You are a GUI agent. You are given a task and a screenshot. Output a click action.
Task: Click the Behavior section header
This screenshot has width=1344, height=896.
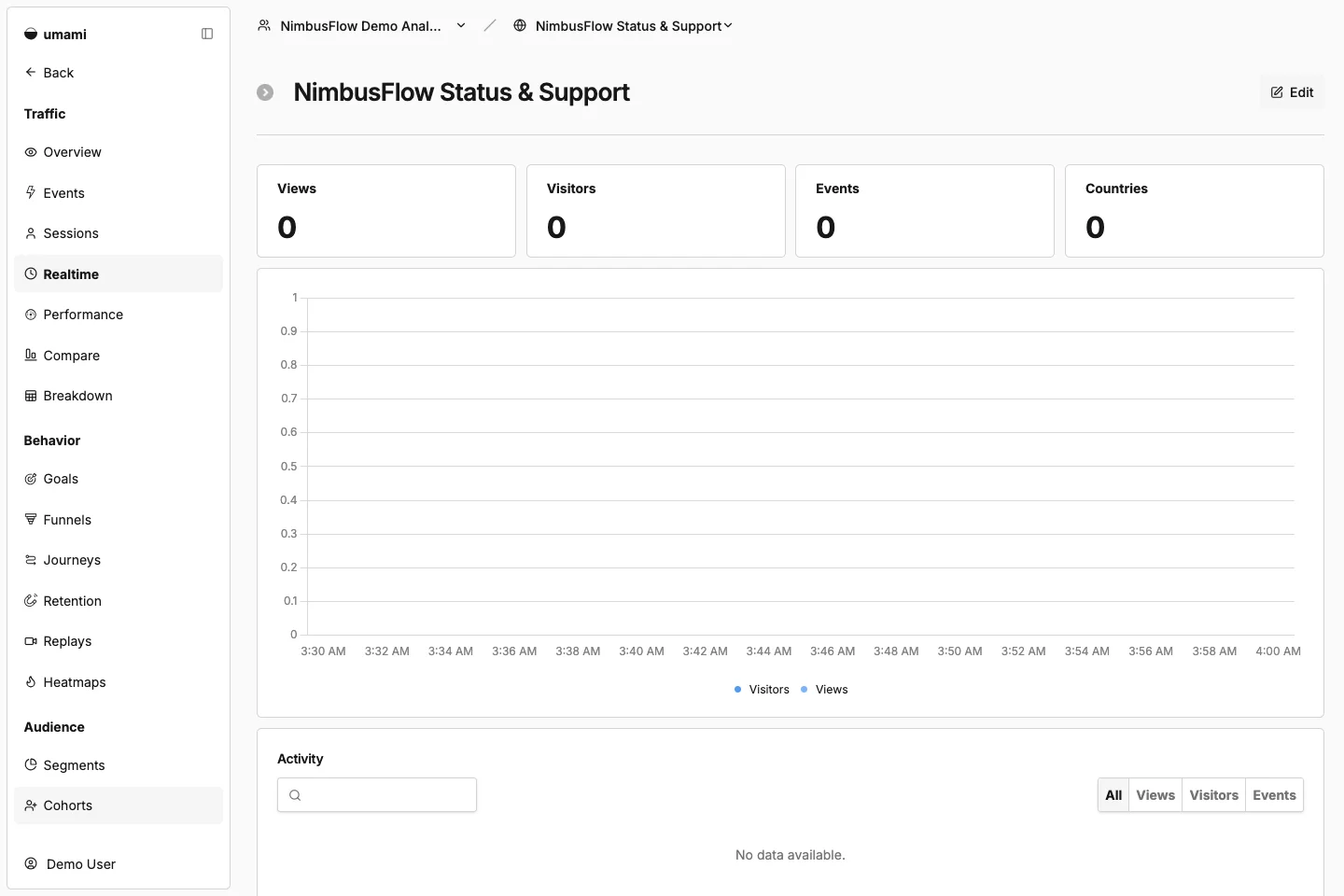click(x=52, y=441)
